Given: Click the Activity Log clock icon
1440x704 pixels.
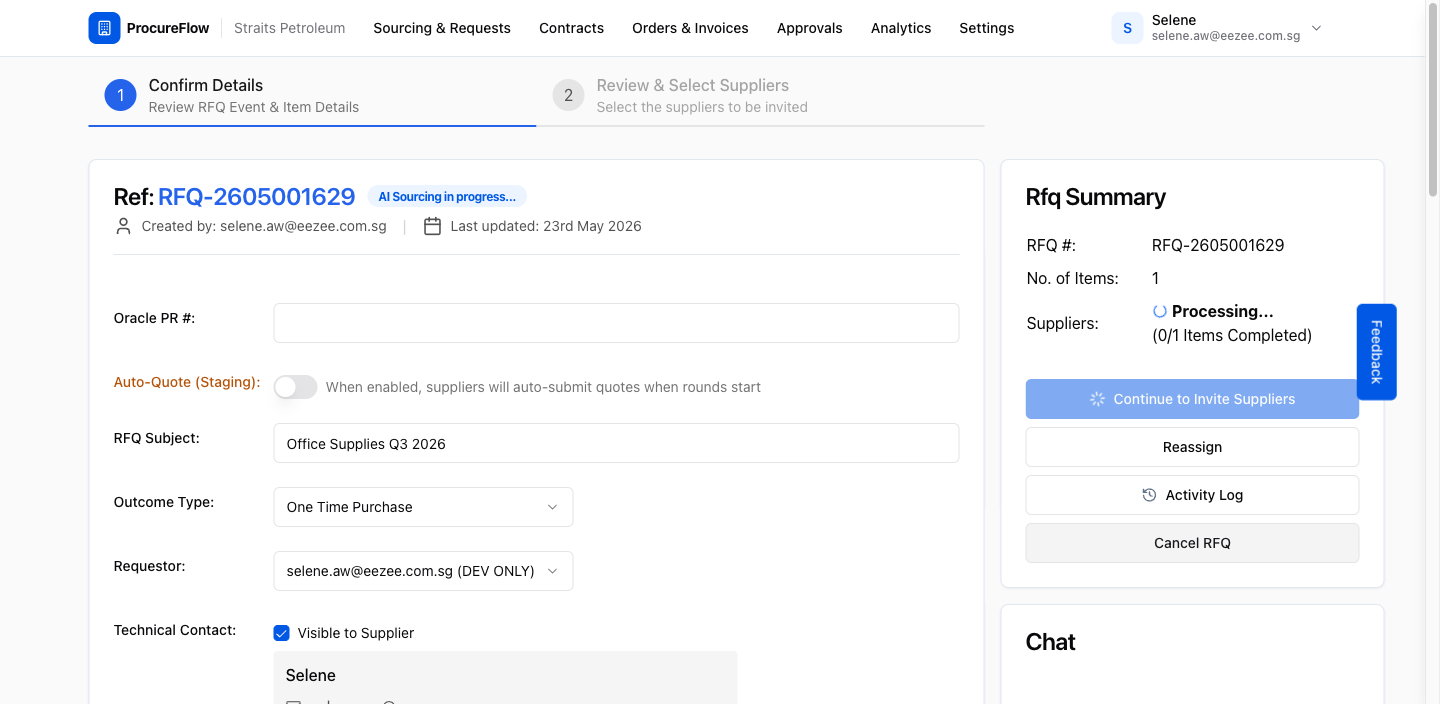Looking at the screenshot, I should pyautogui.click(x=1149, y=495).
